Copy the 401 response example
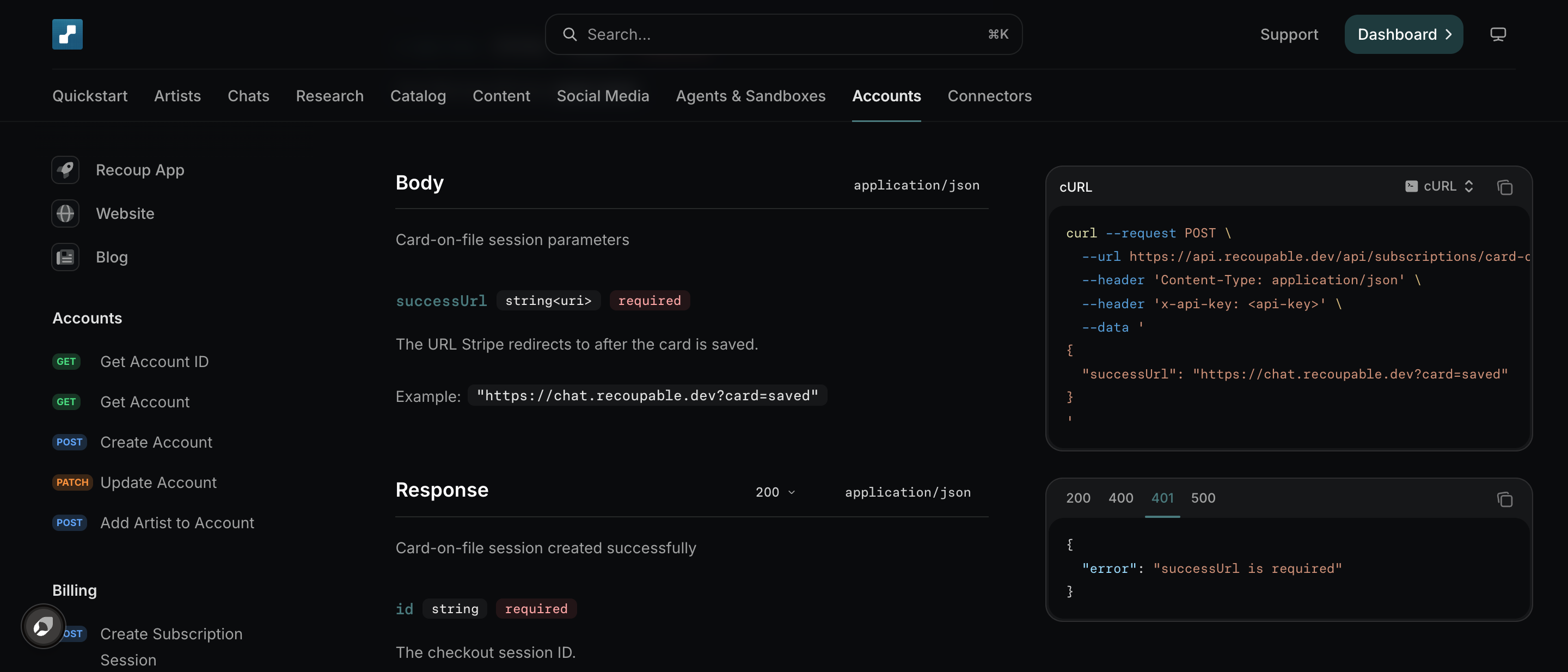Screen dimensions: 1568x672 coord(1505,499)
